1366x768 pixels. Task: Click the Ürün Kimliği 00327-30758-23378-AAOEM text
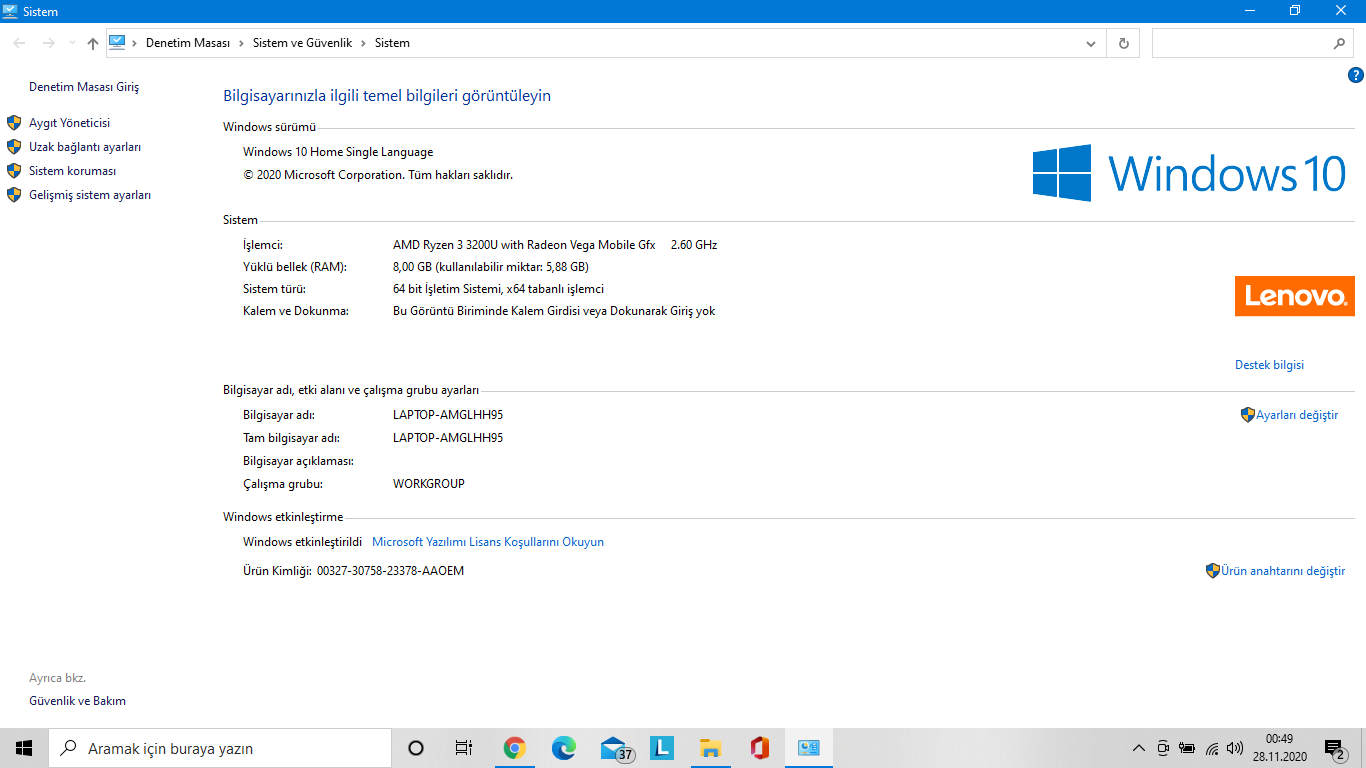click(x=354, y=571)
